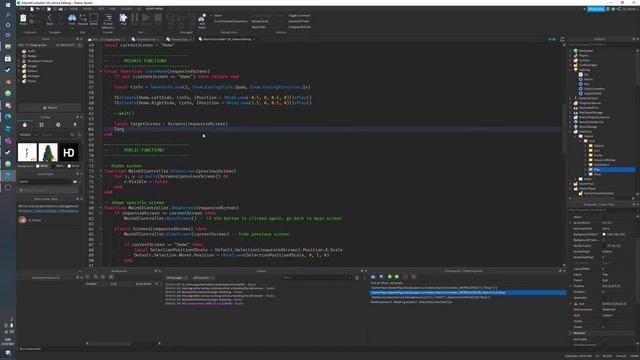Screen dimensions: 640x360
Task: Click Expand All Folds in the ribbon
Action: 299,21
